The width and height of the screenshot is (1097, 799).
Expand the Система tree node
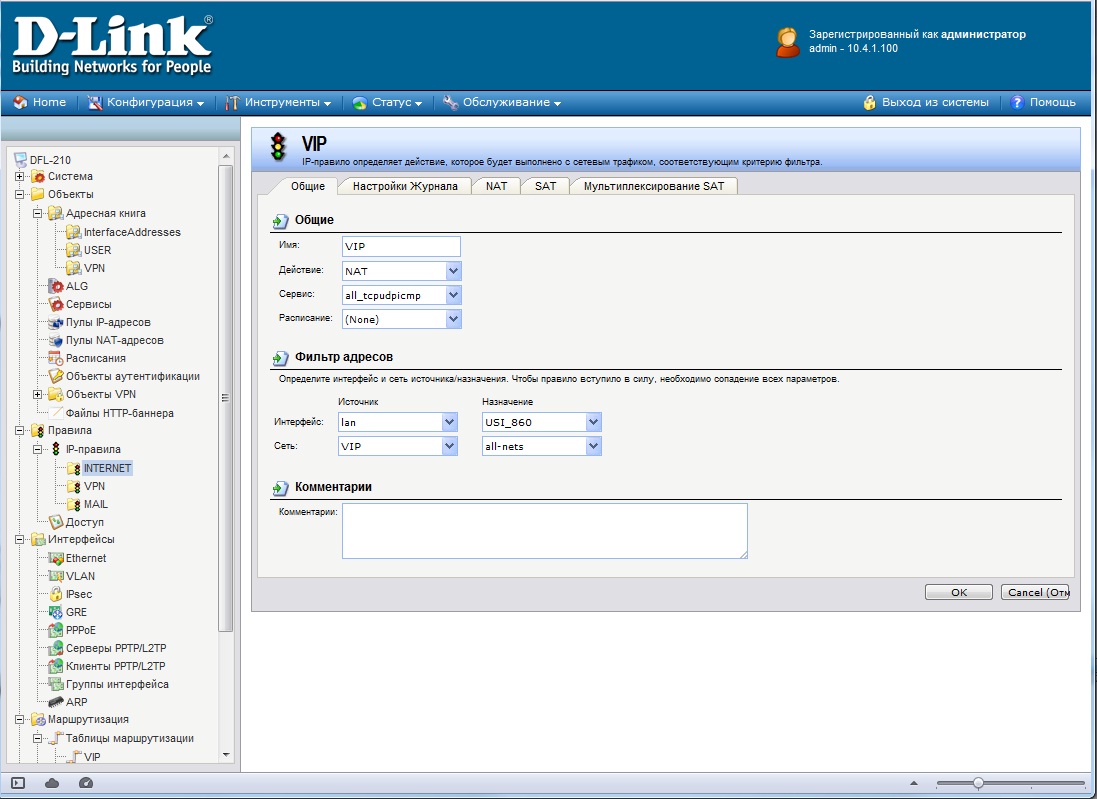click(x=20, y=177)
